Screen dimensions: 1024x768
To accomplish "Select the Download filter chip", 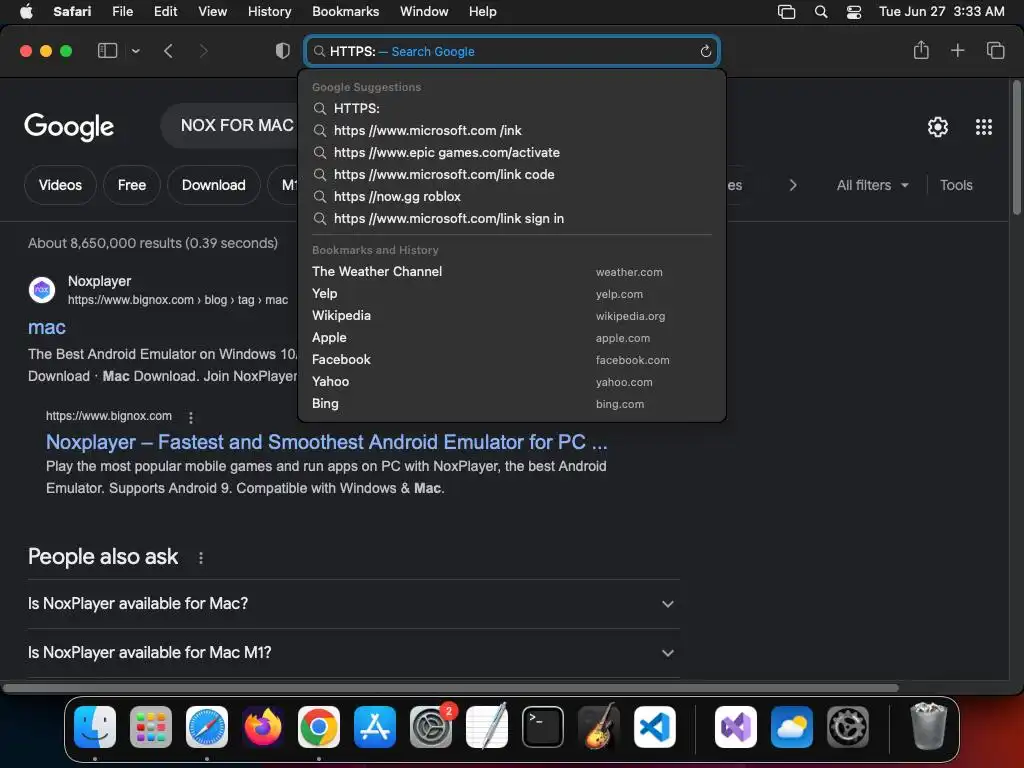I will coord(214,185).
